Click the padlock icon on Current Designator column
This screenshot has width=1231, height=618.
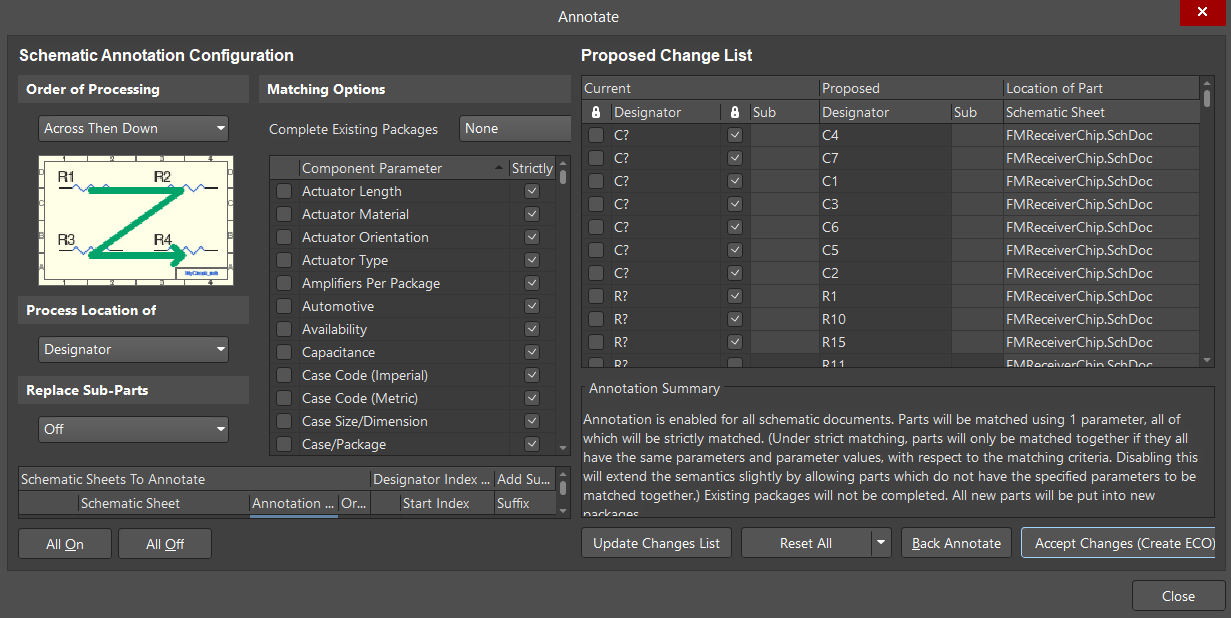click(597, 112)
